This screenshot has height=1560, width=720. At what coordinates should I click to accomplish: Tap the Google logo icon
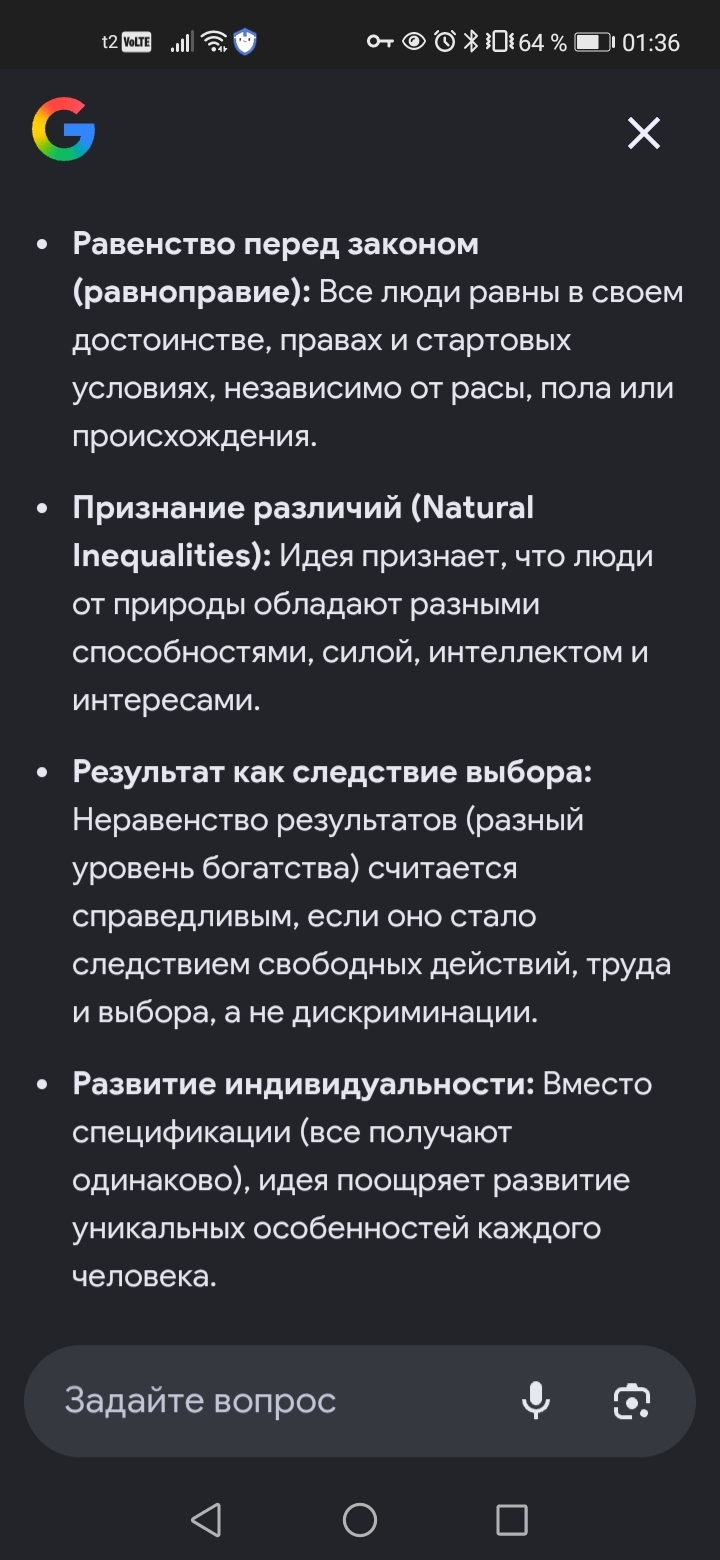point(63,129)
